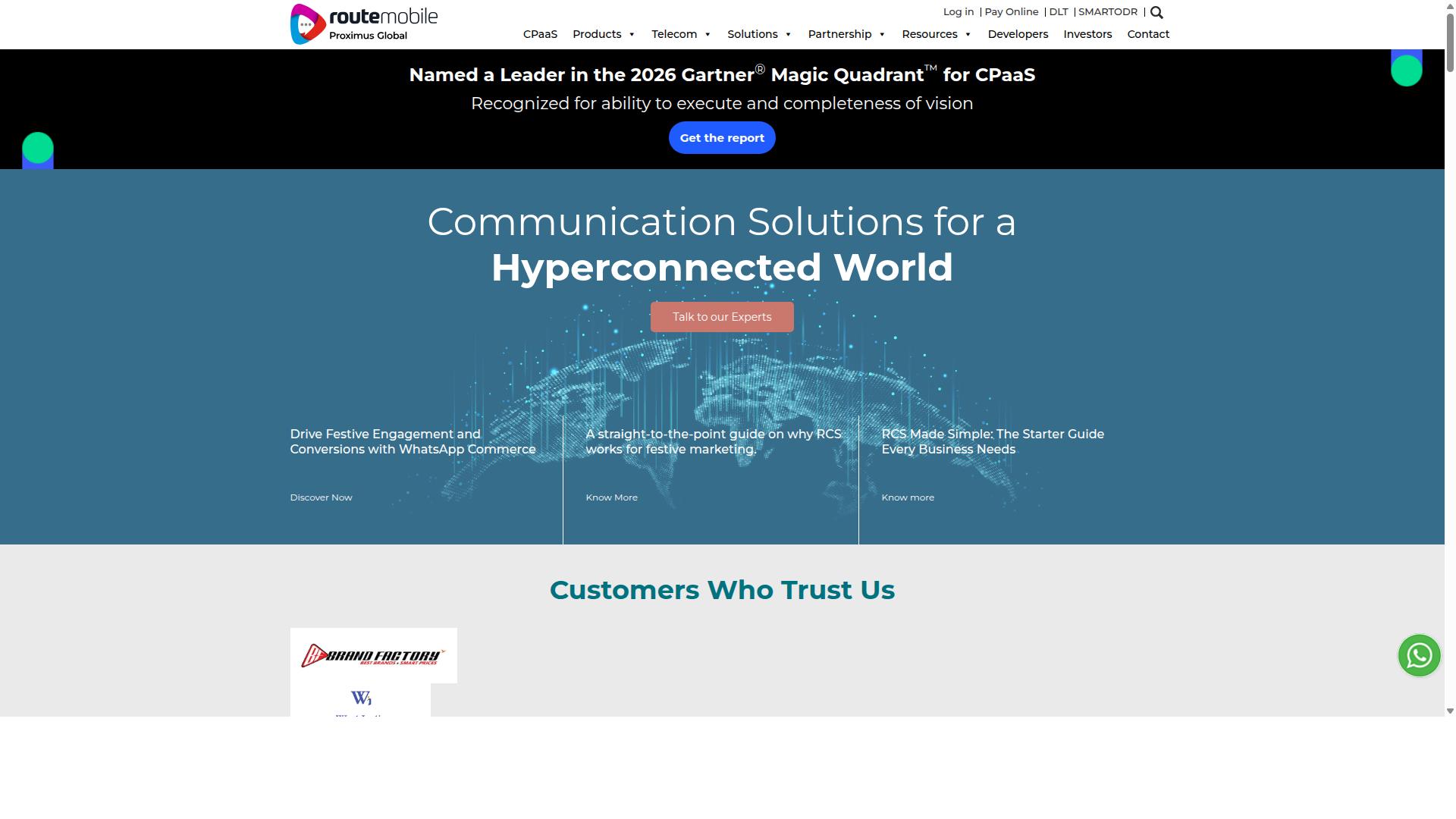
Task: Go to the CPaaS menu item
Action: coord(540,34)
